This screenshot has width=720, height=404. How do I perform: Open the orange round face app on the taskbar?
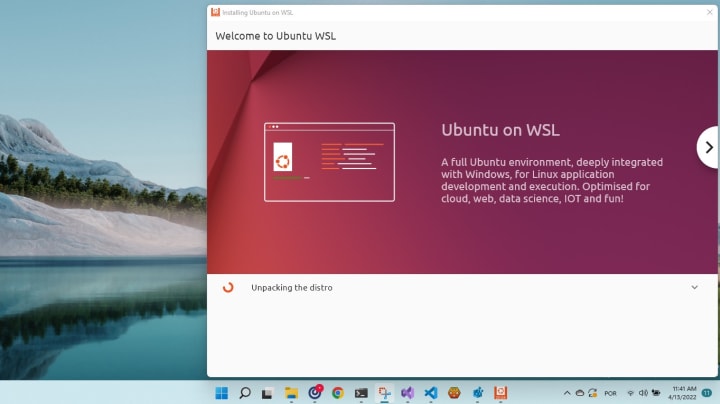(x=454, y=393)
